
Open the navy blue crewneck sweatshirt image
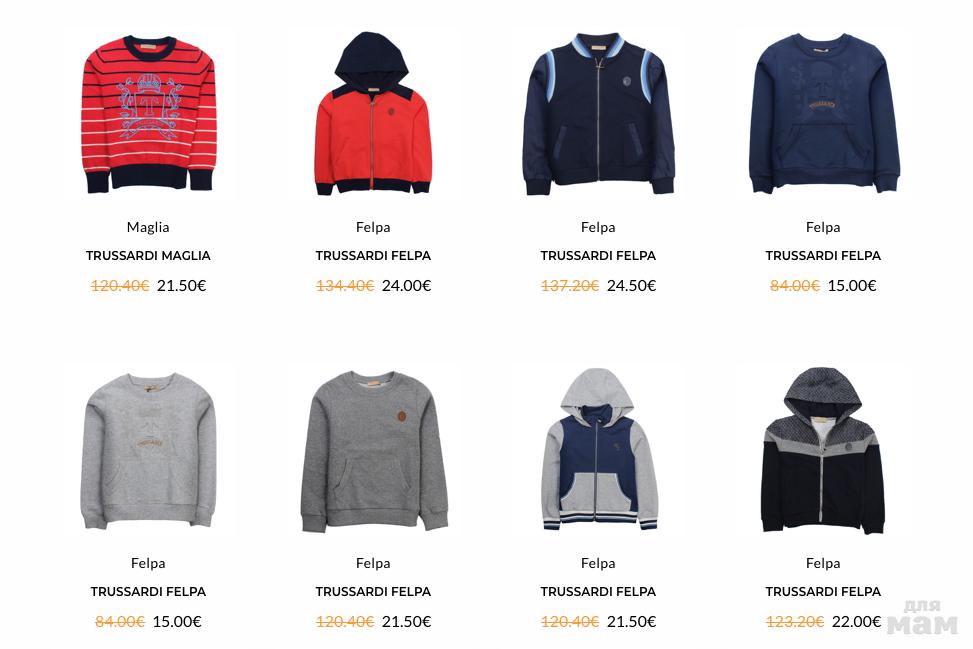coord(823,114)
